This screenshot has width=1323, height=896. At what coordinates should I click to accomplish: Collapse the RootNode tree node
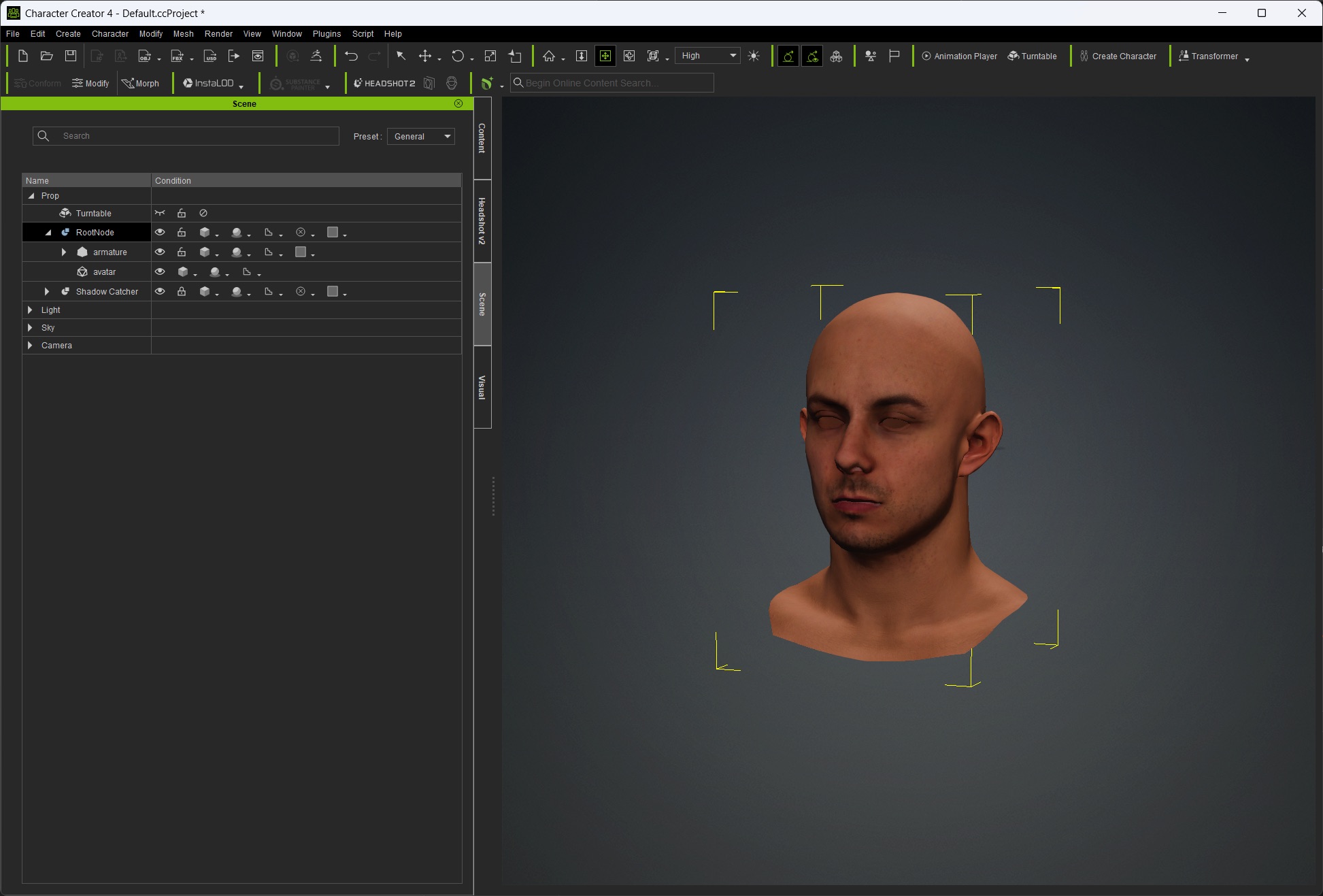[48, 232]
